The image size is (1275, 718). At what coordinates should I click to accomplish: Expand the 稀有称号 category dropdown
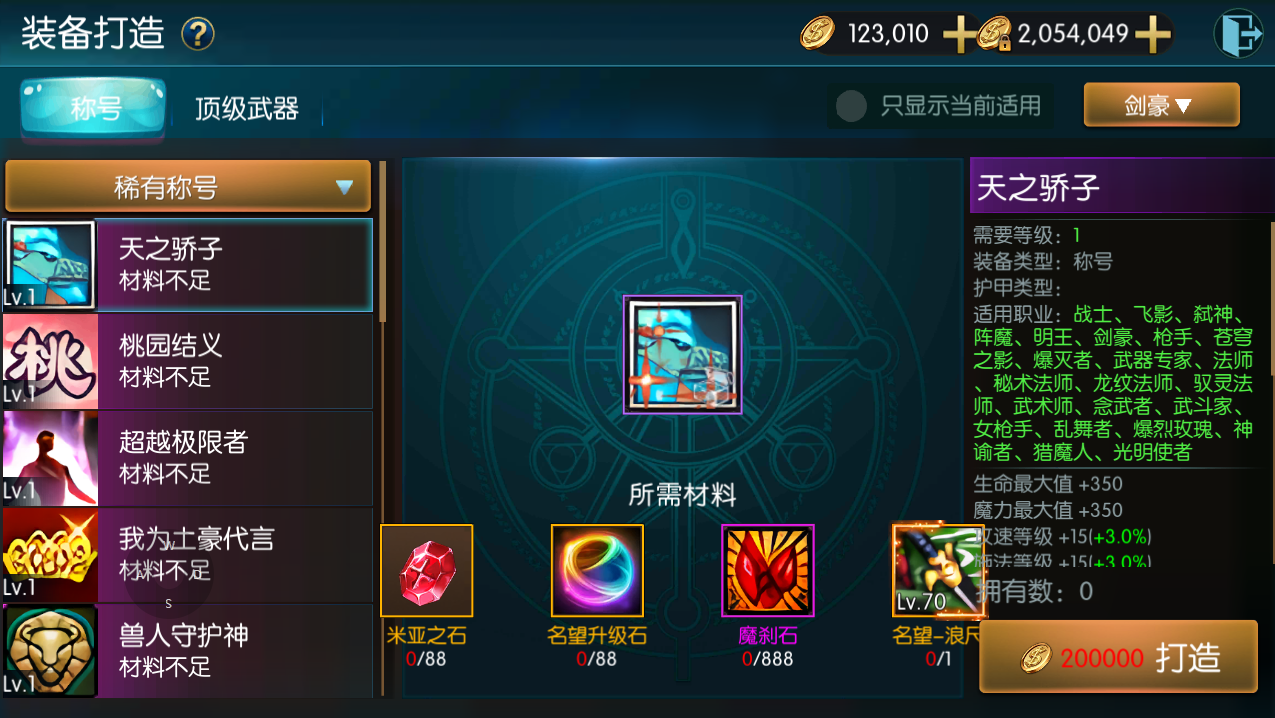[188, 186]
